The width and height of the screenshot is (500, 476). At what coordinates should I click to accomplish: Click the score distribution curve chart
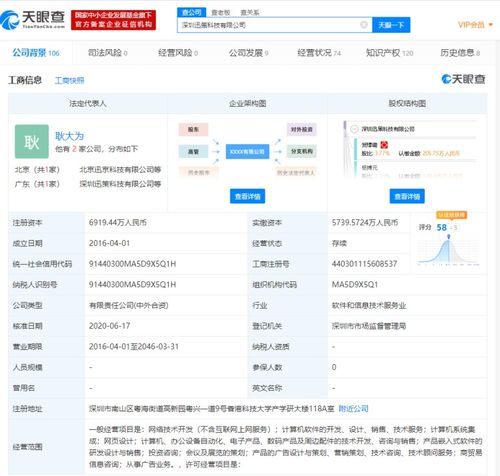click(x=448, y=250)
